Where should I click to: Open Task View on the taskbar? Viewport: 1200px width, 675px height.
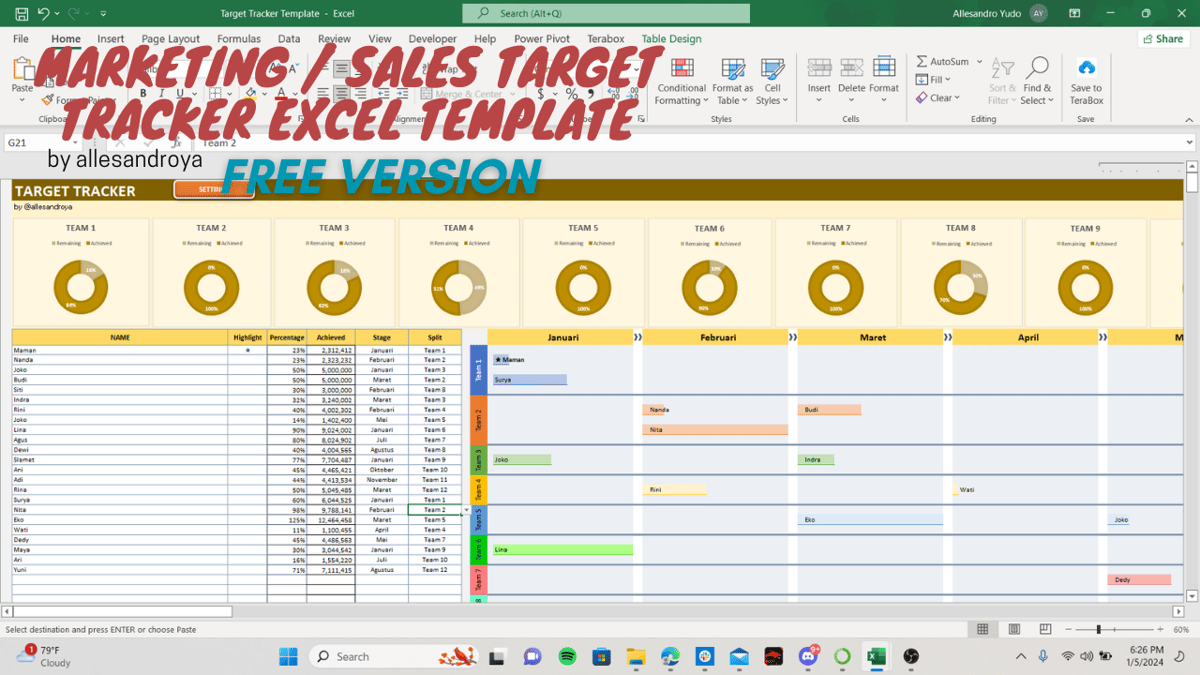pyautogui.click(x=498, y=656)
